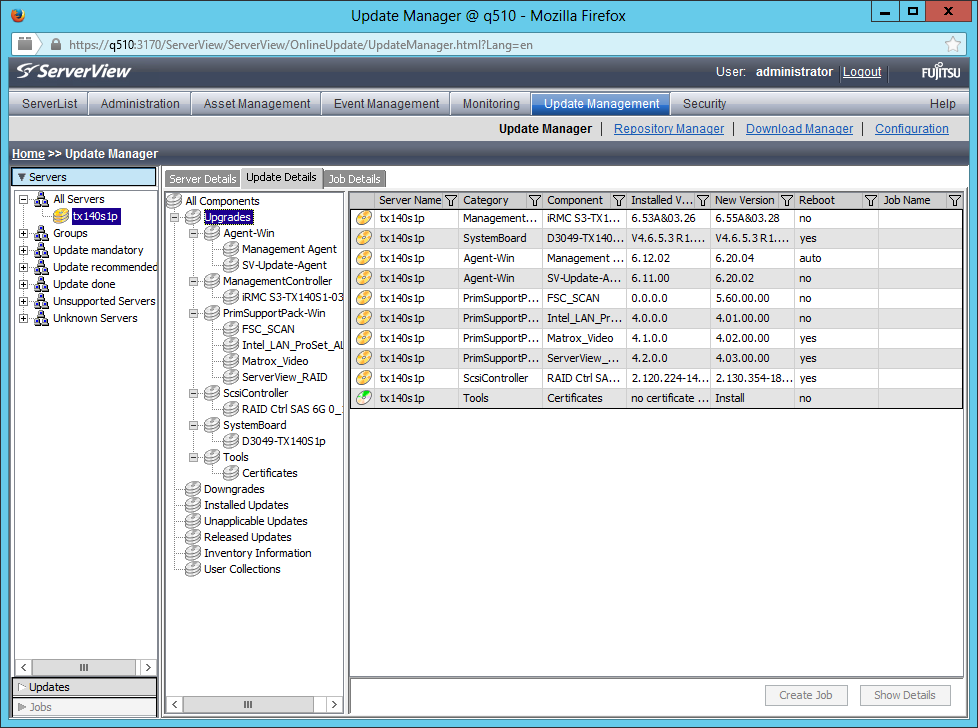The width and height of the screenshot is (978, 728).
Task: Click the Inventory Information stack icon
Action: point(193,553)
